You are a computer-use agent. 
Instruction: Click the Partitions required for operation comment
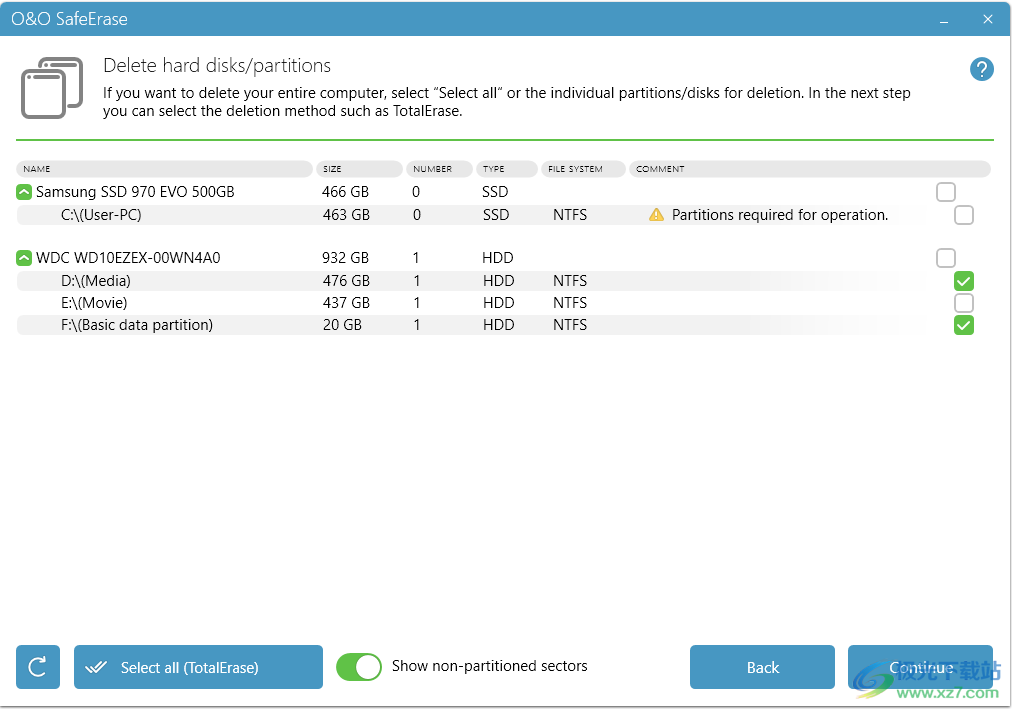pos(780,215)
